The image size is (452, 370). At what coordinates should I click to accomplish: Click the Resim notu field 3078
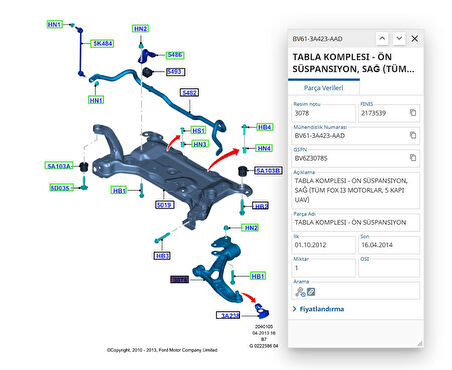click(x=323, y=113)
